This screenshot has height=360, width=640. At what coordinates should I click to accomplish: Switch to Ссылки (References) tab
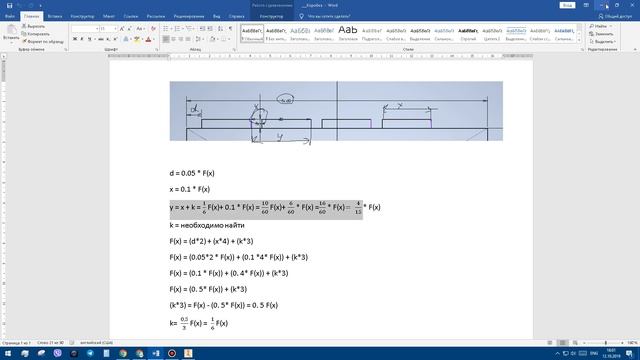tap(131, 16)
